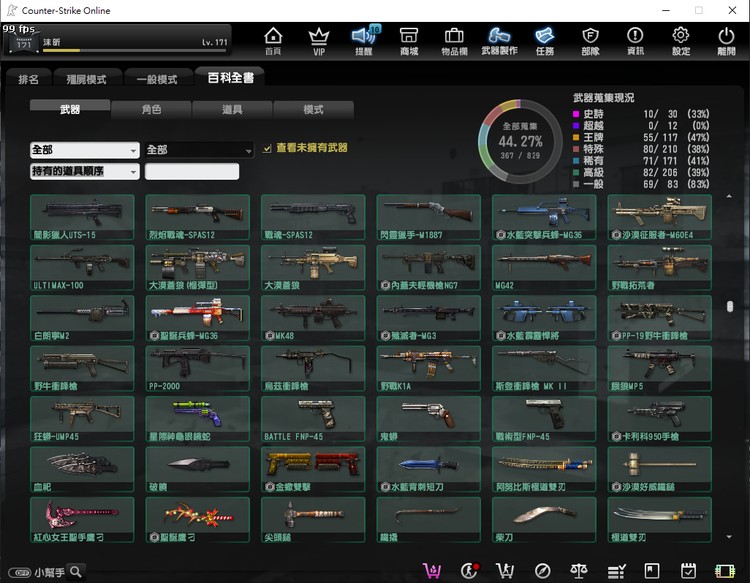Screen dimensions: 750x583
Task: Click the compass icon in bottom bar
Action: [x=542, y=571]
